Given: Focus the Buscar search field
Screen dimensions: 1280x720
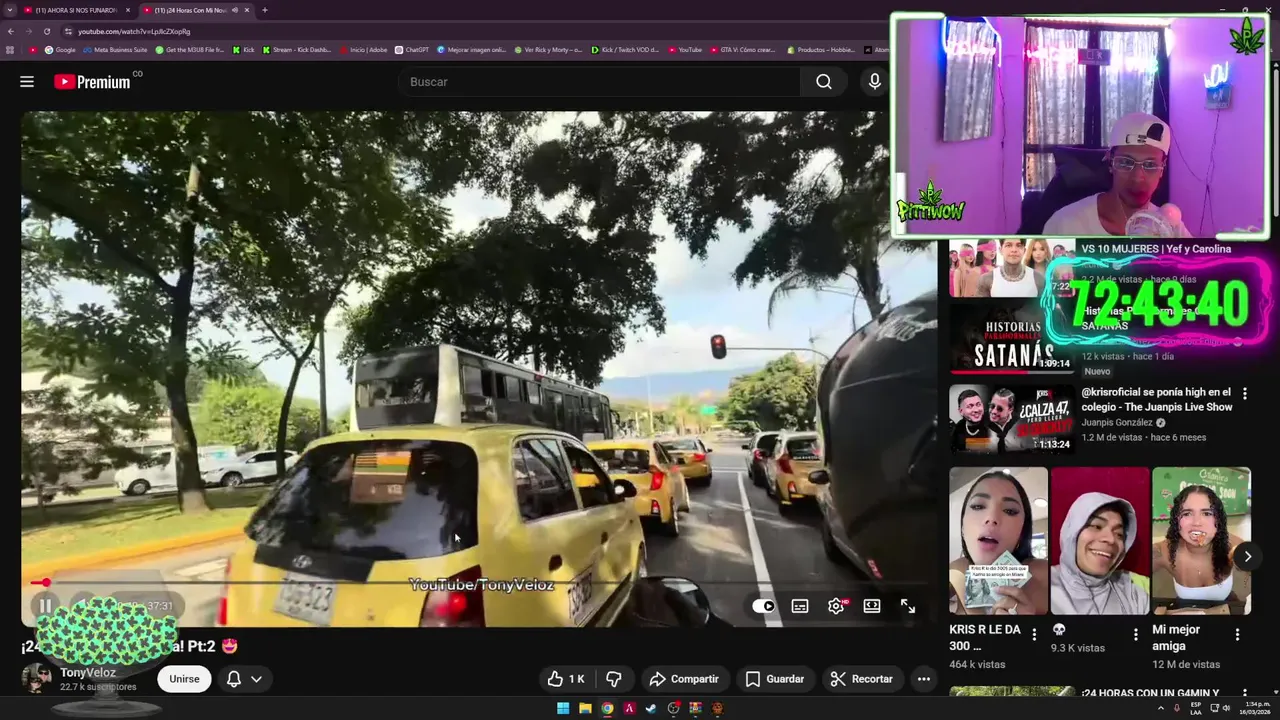Looking at the screenshot, I should pos(600,82).
